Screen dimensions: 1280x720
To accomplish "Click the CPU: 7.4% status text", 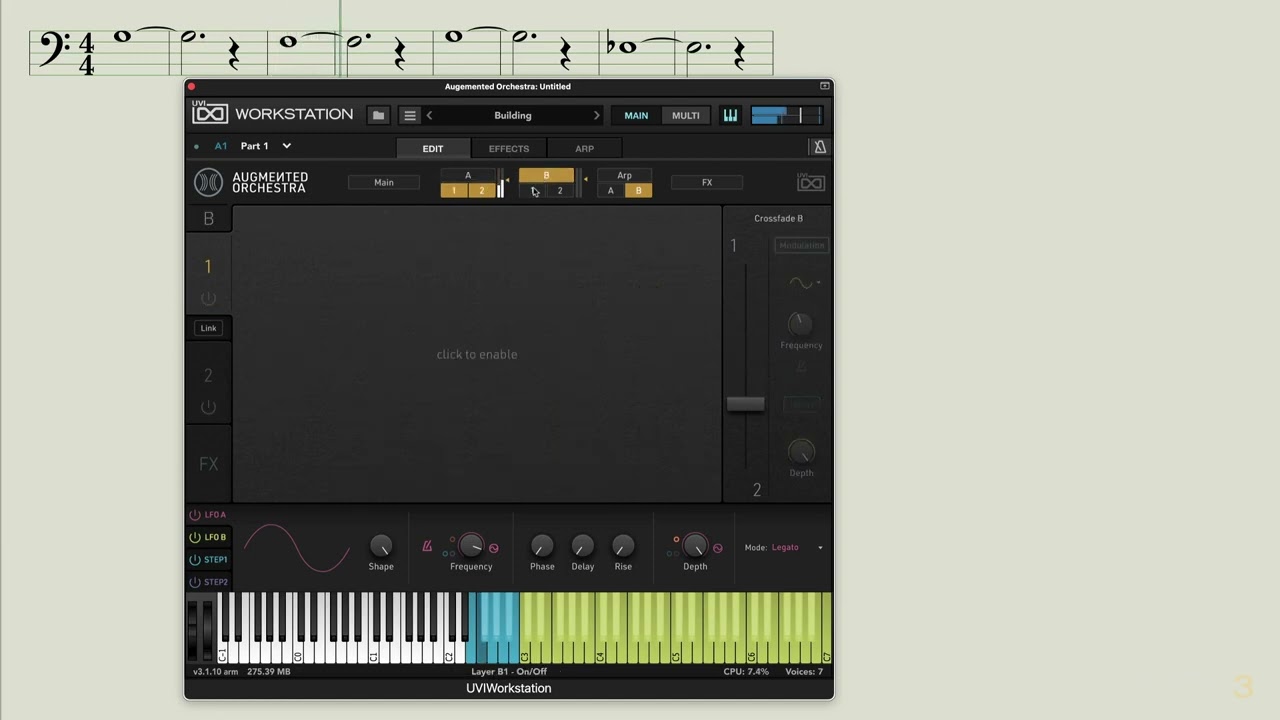I will pyautogui.click(x=746, y=672).
